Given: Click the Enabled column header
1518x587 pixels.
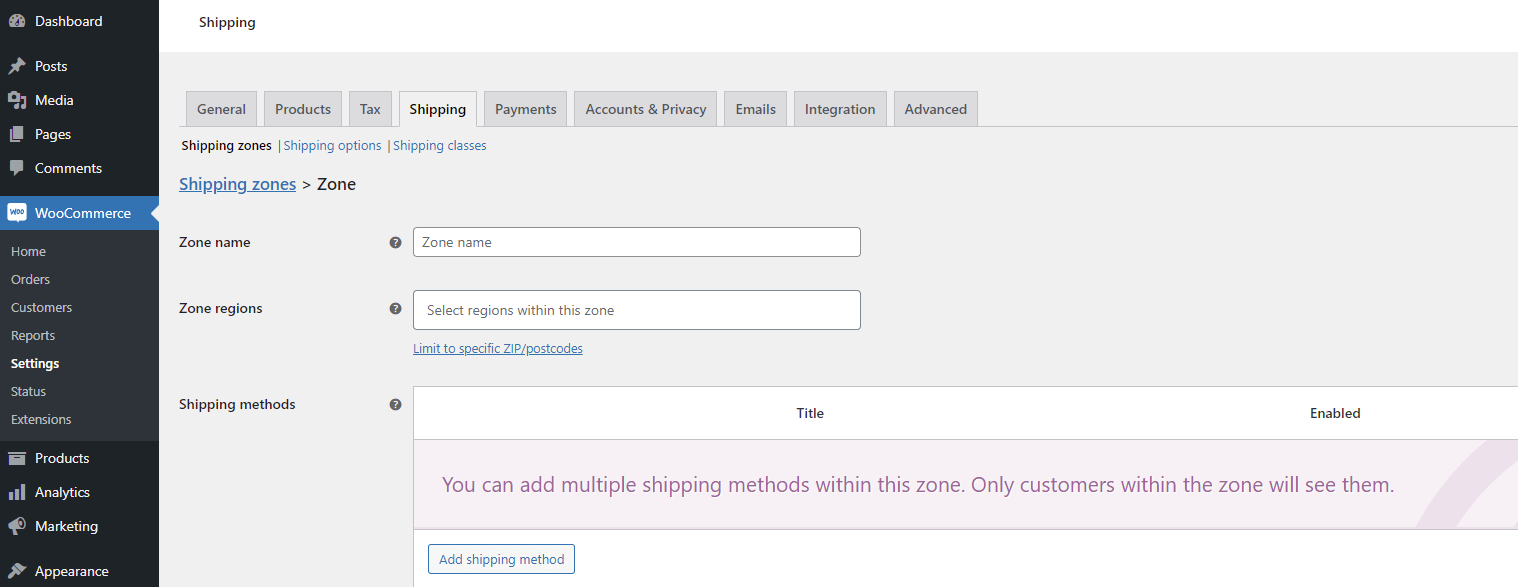Looking at the screenshot, I should coord(1335,413).
